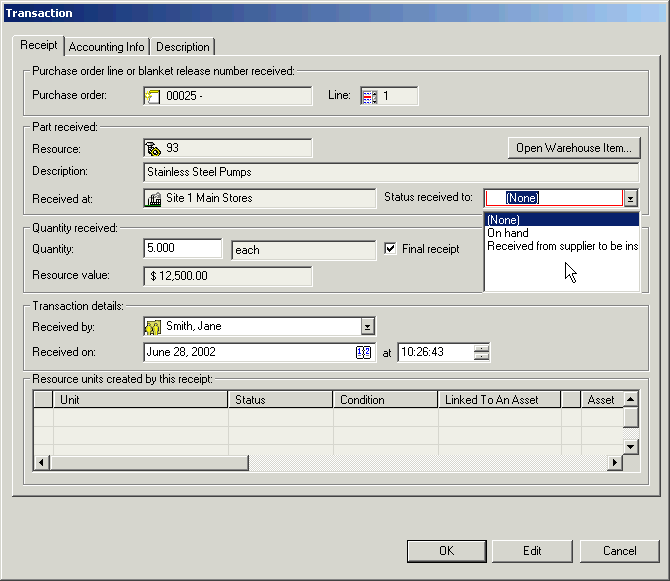Click the Cancel button

pyautogui.click(x=619, y=551)
